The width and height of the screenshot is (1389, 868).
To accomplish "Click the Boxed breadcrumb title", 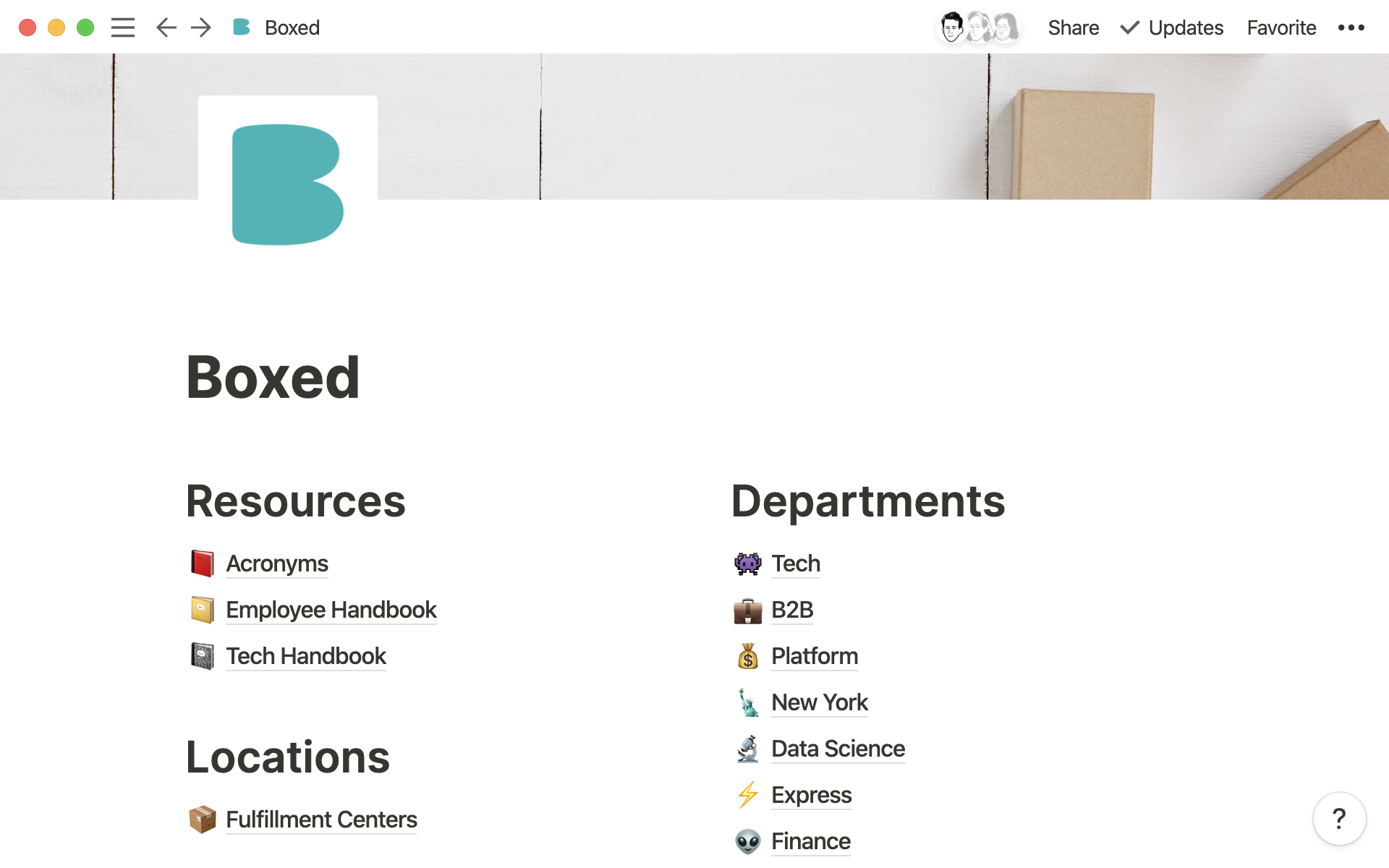I will pos(292,27).
